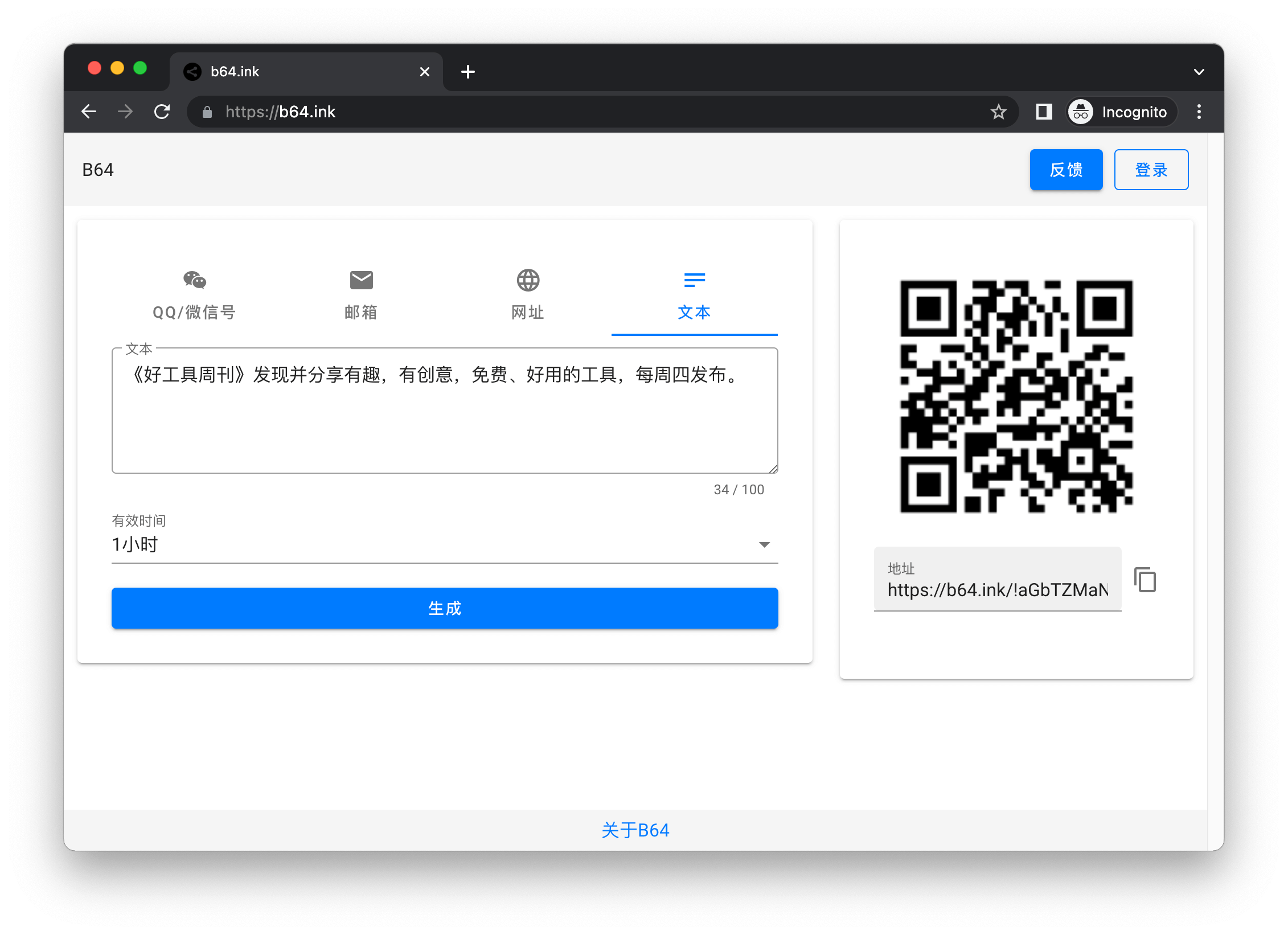This screenshot has height=935, width=1288.
Task: Open the 关于B64 link
Action: pyautogui.click(x=635, y=830)
